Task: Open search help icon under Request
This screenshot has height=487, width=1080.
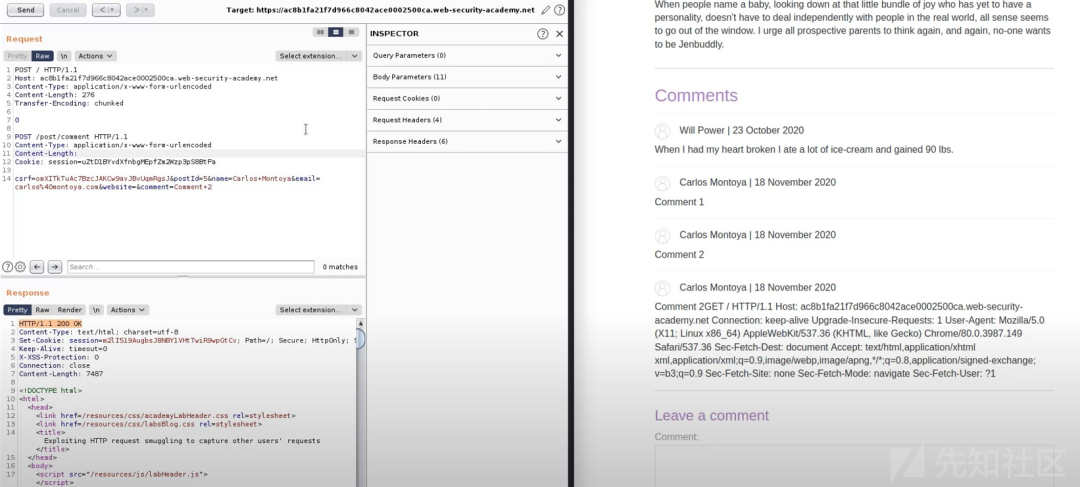Action: tap(7, 267)
